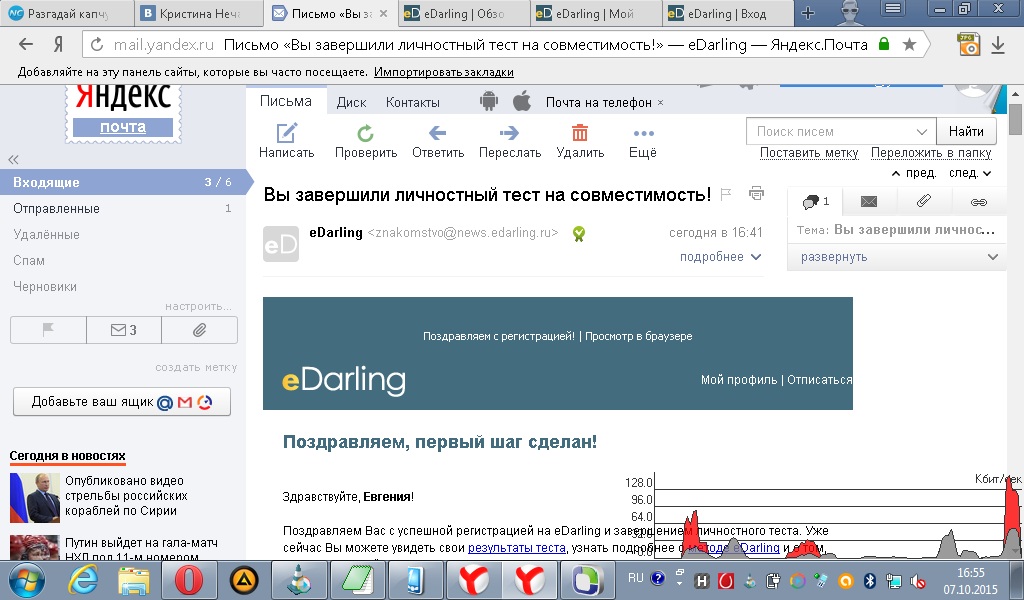
Task: Click Internet Explorer taskbar icon
Action: (x=83, y=580)
